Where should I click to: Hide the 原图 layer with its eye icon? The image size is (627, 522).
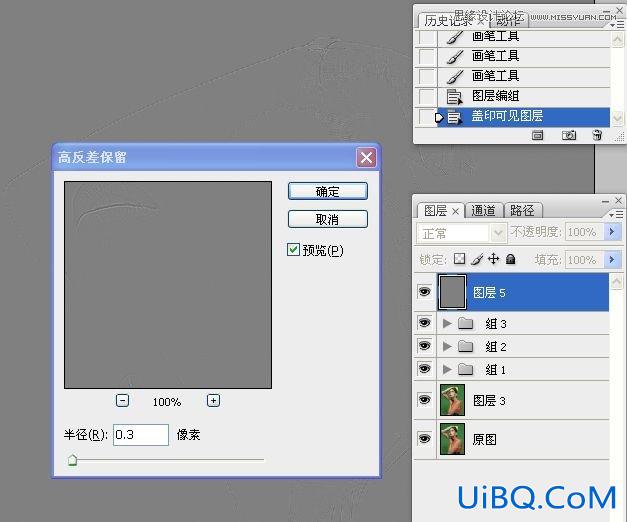(x=424, y=438)
